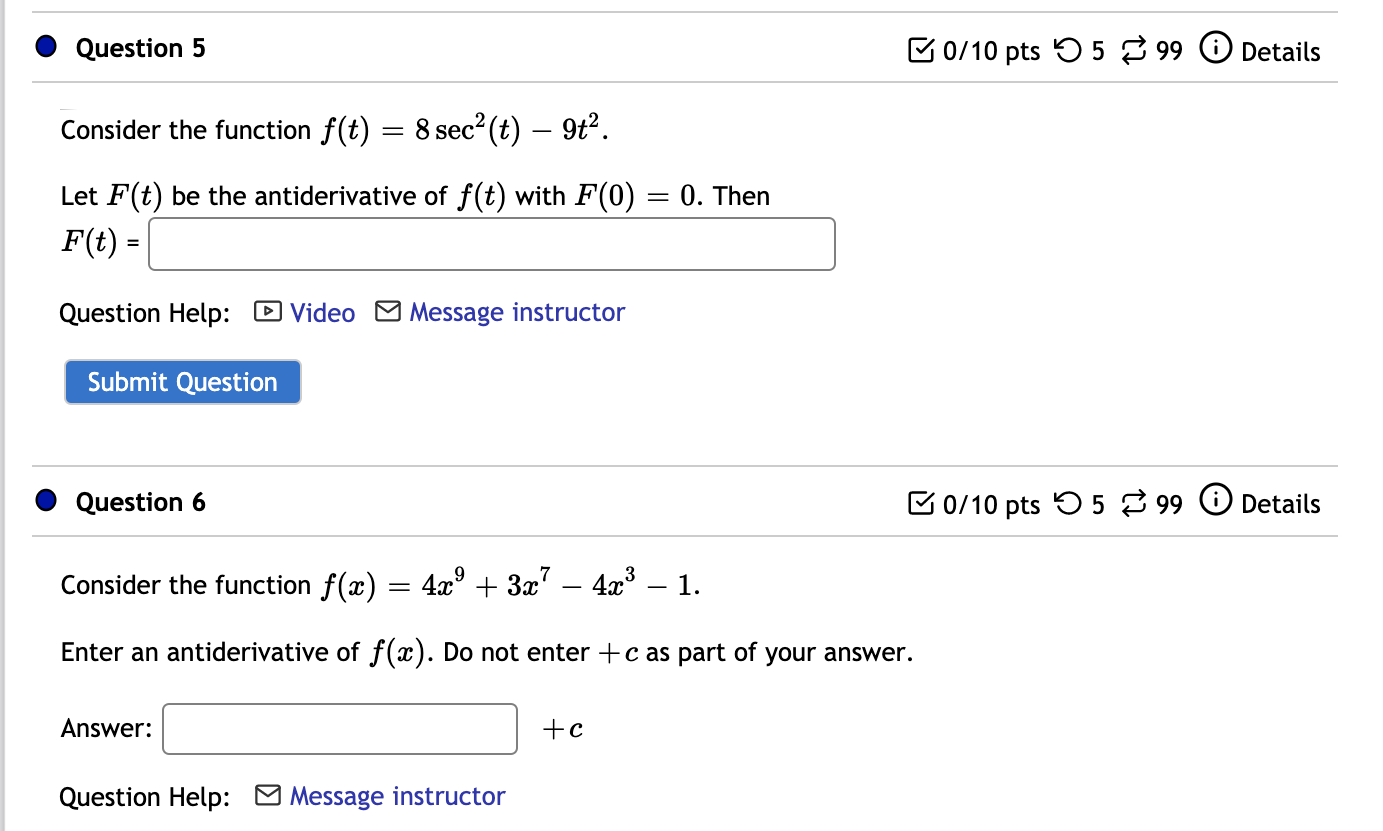Click the envelope icon next to Message instructor in Question 6
1383x831 pixels.
coord(266,796)
